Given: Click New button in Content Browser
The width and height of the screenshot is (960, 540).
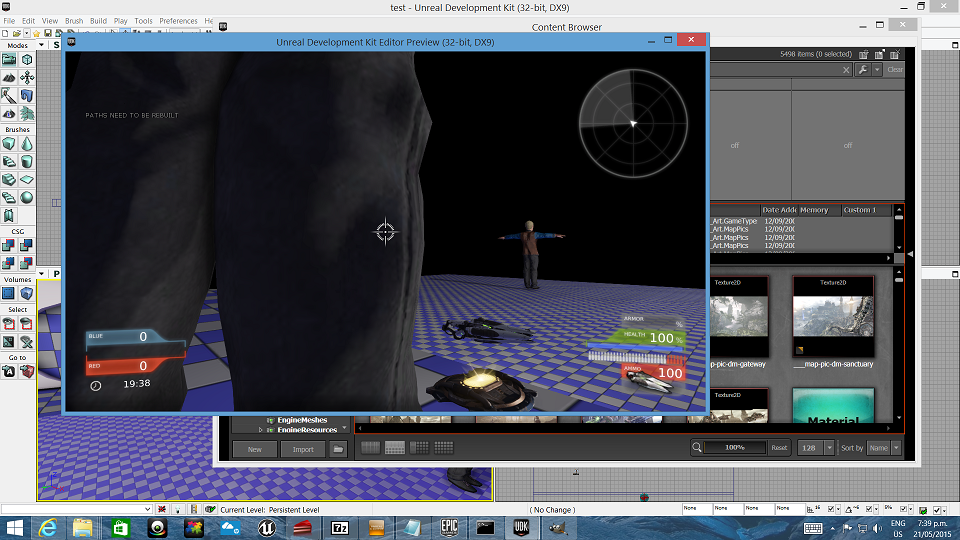Looking at the screenshot, I should pos(255,449).
